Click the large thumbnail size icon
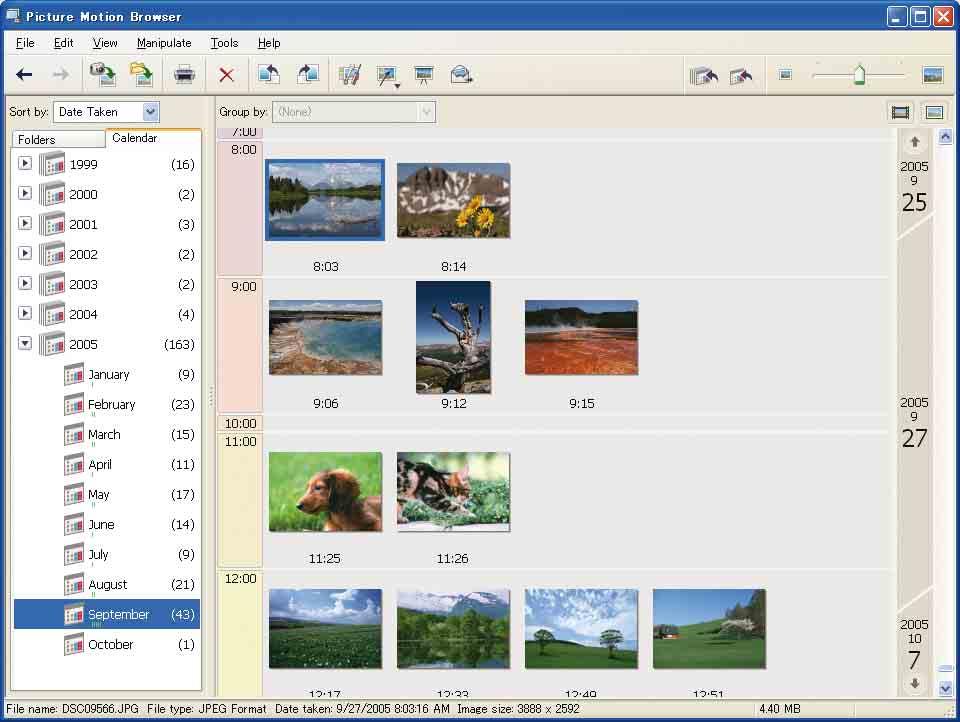 (932, 75)
